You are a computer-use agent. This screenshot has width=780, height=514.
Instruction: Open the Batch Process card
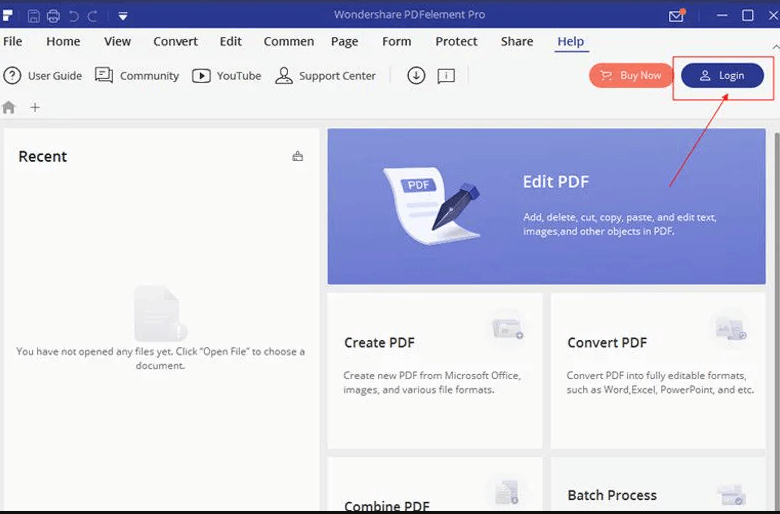point(658,485)
